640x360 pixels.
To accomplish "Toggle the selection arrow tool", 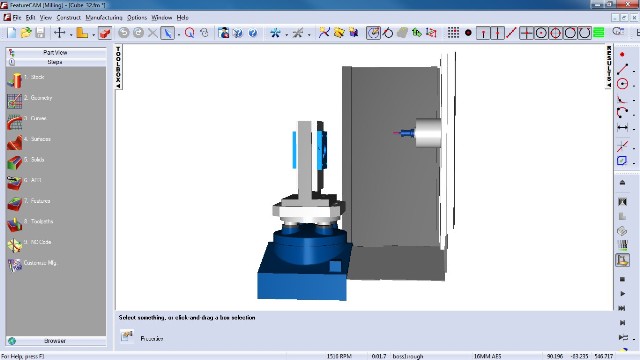I will [x=167, y=33].
